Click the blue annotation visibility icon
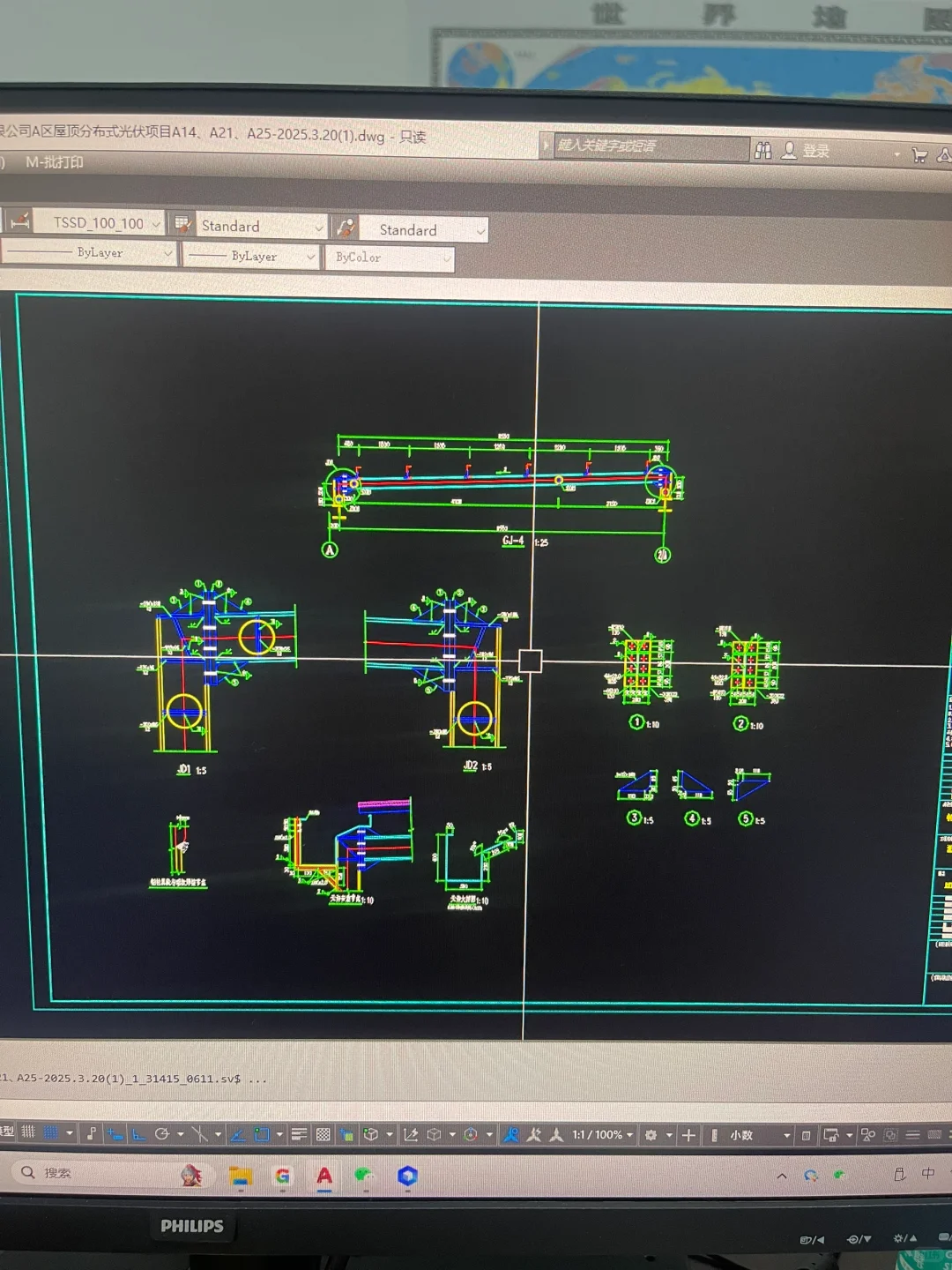 [x=511, y=1135]
